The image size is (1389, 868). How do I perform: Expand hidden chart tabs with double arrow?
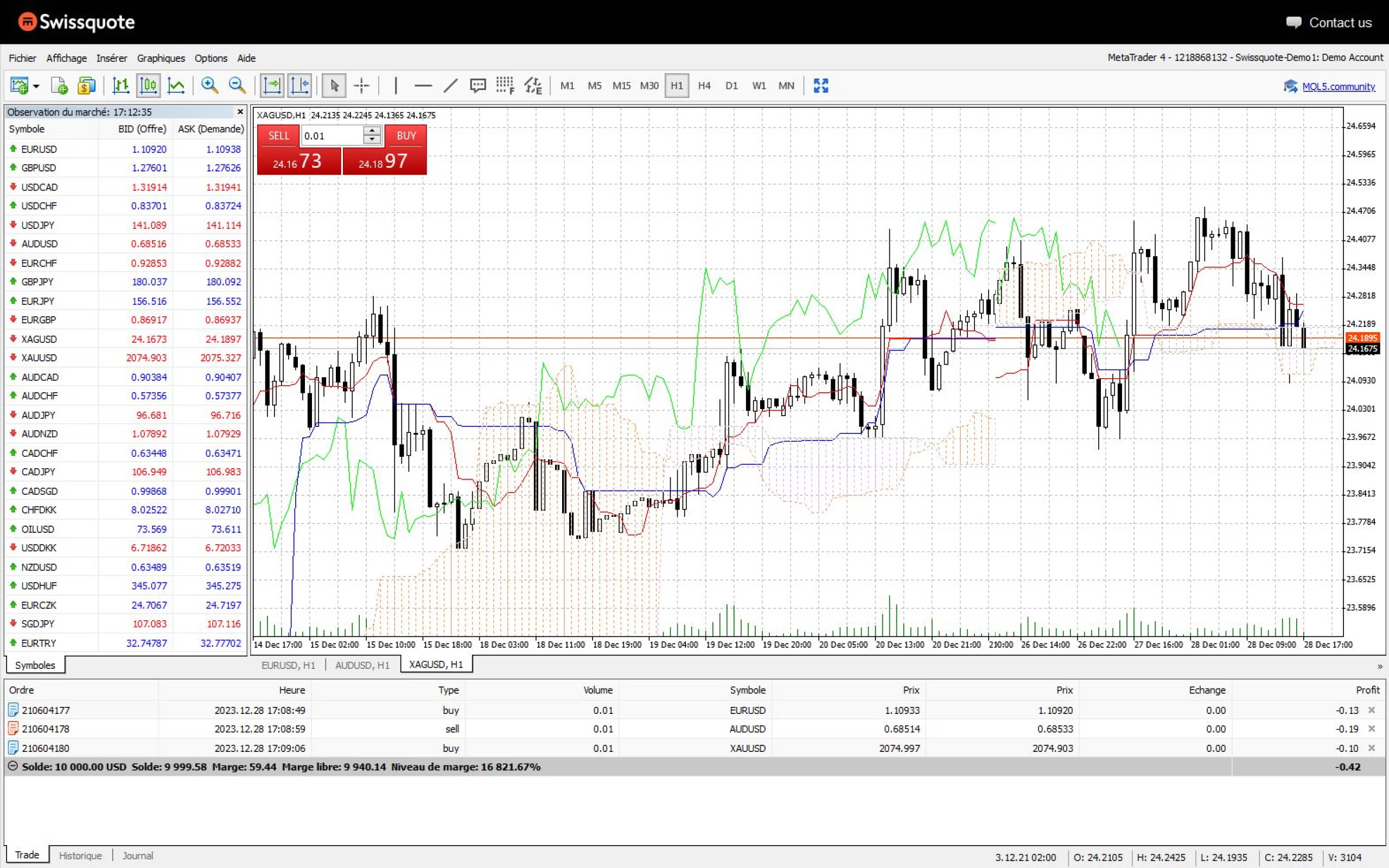1380,667
